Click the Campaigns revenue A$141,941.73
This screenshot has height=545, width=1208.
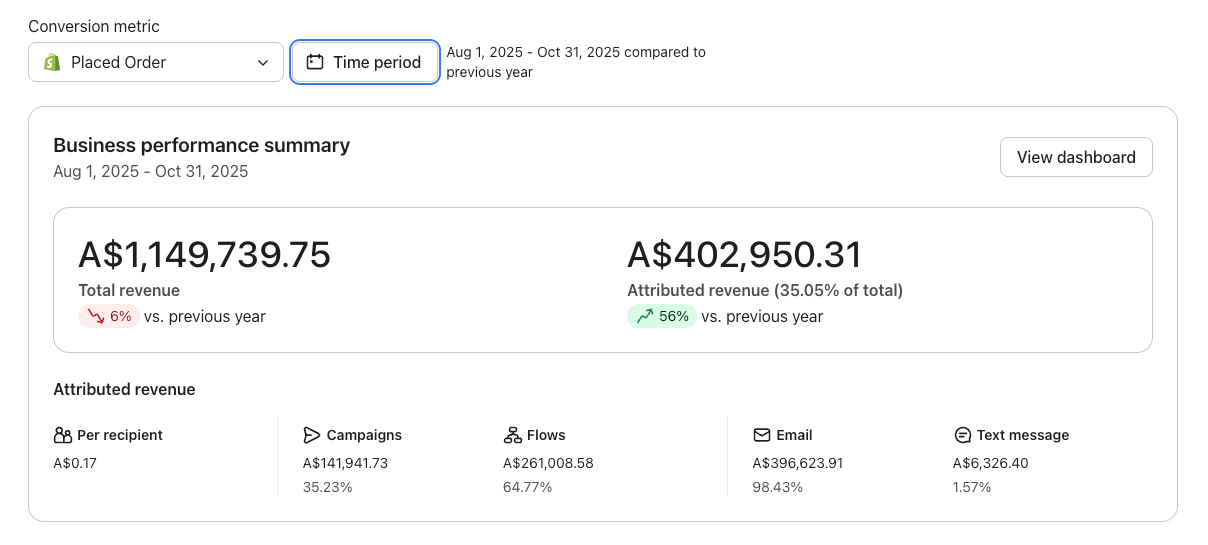tap(345, 463)
